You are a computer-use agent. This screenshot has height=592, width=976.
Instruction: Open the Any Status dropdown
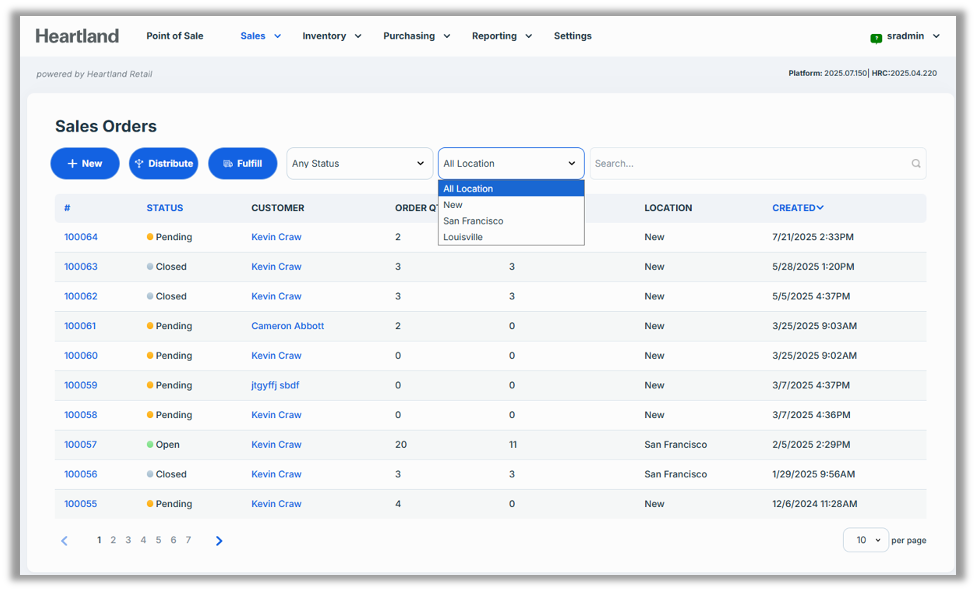pyautogui.click(x=359, y=164)
